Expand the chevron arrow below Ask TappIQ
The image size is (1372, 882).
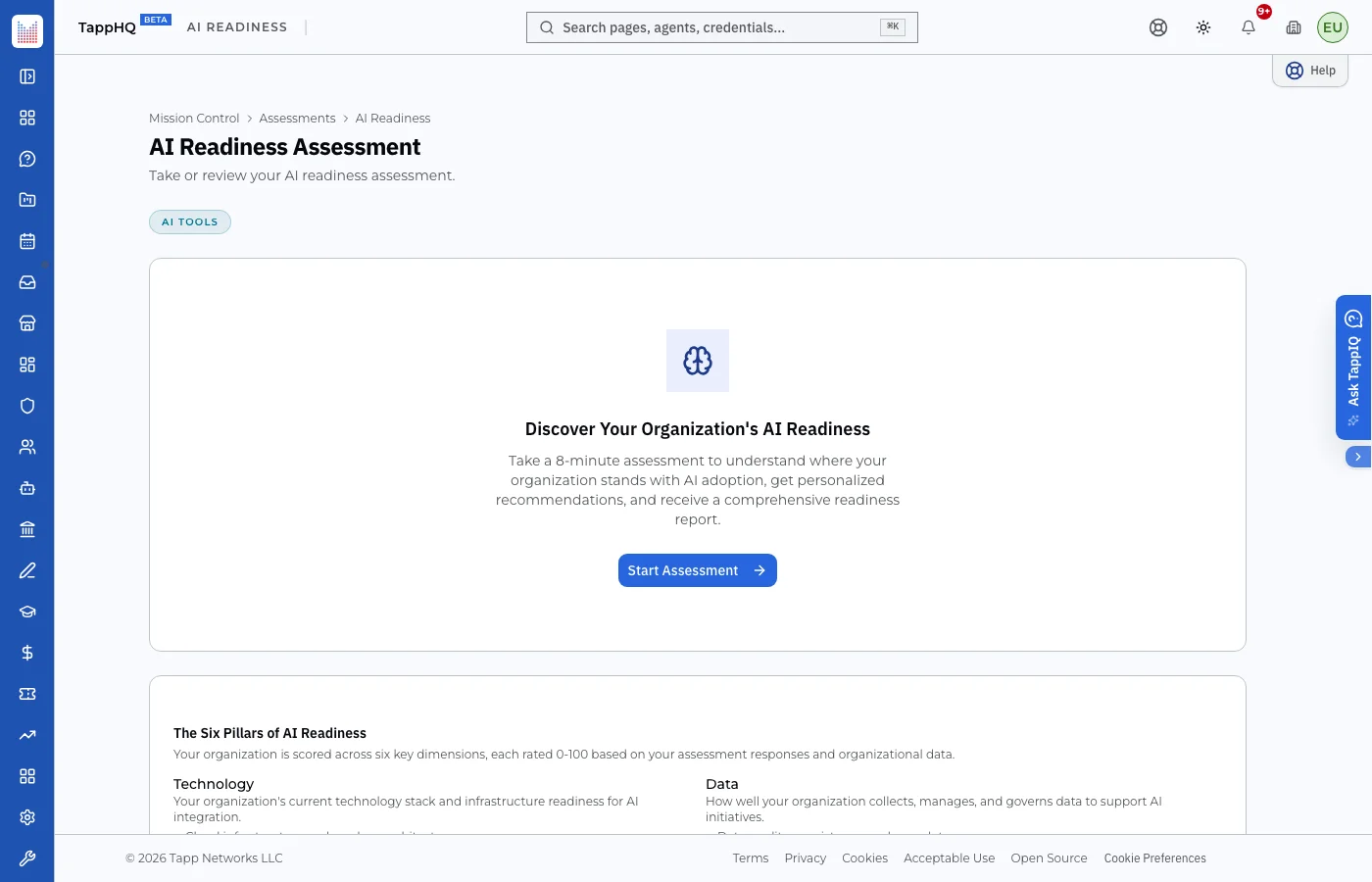(1358, 457)
